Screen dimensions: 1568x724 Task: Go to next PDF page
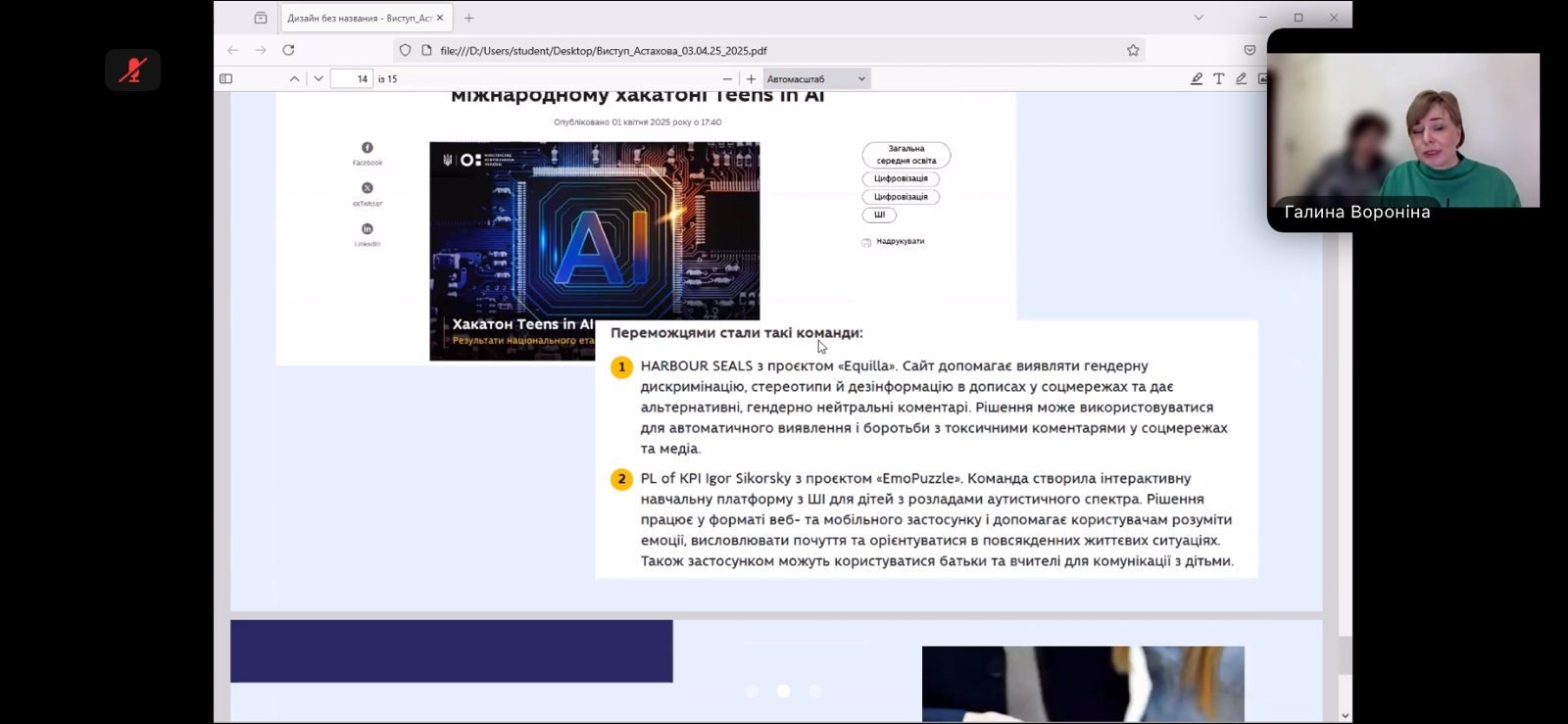pos(318,79)
